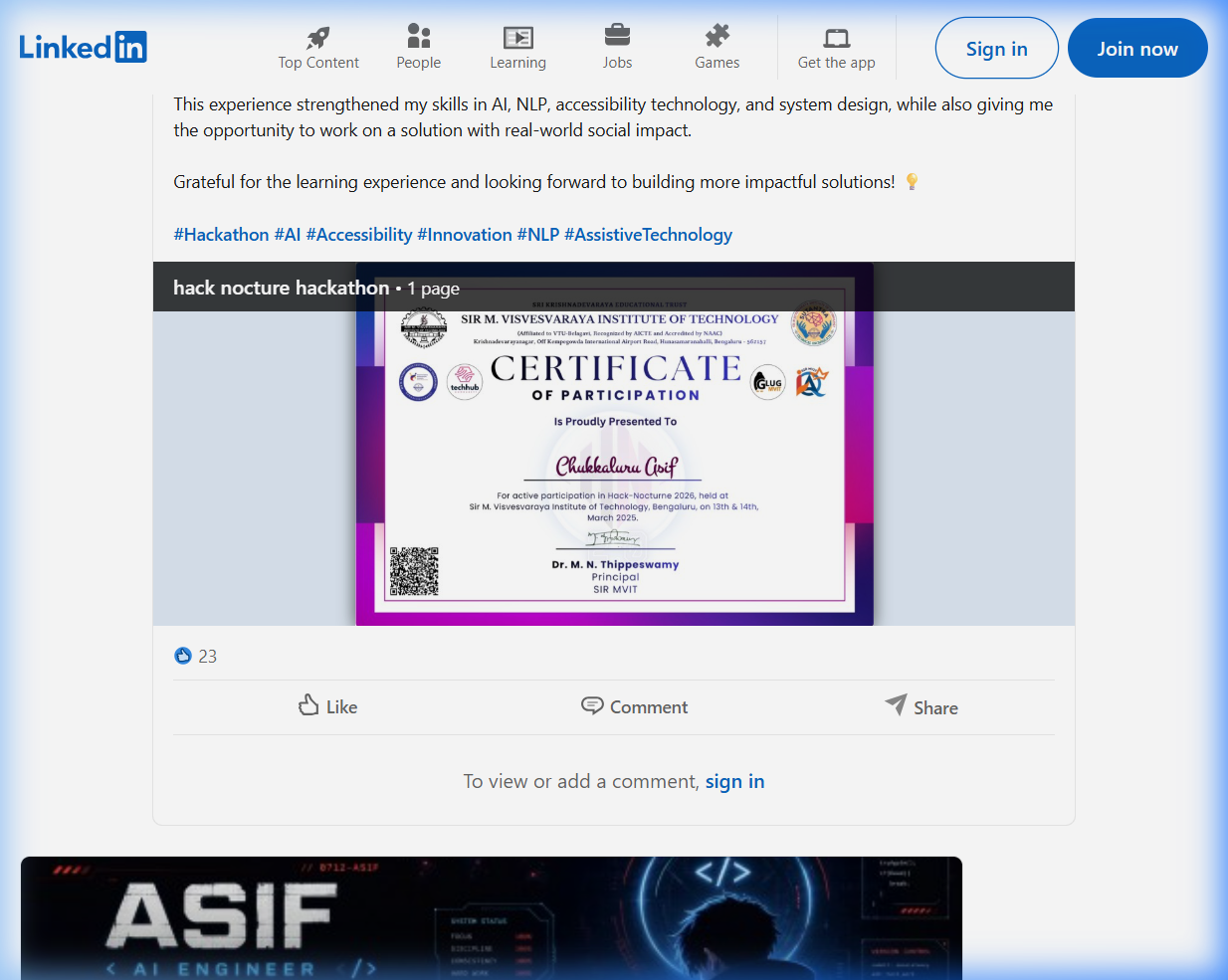The width and height of the screenshot is (1228, 980).
Task: Open the LinkedIn logo home link
Action: click(84, 47)
